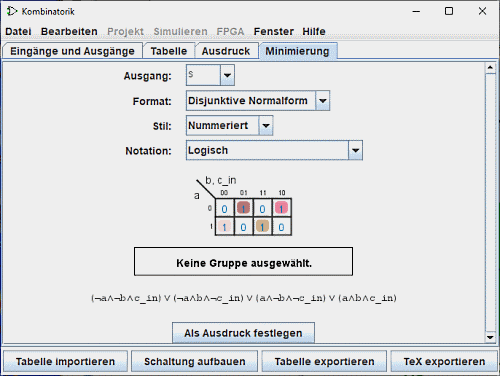This screenshot has width=500, height=376.
Task: Switch to the Tabelle tab
Action: 169,51
